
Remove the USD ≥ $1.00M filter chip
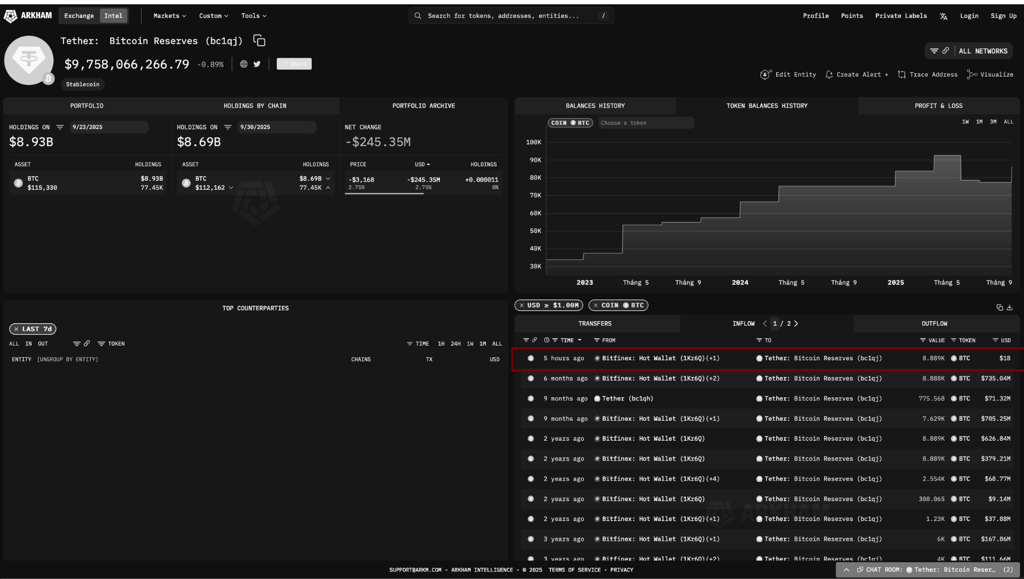(522, 305)
